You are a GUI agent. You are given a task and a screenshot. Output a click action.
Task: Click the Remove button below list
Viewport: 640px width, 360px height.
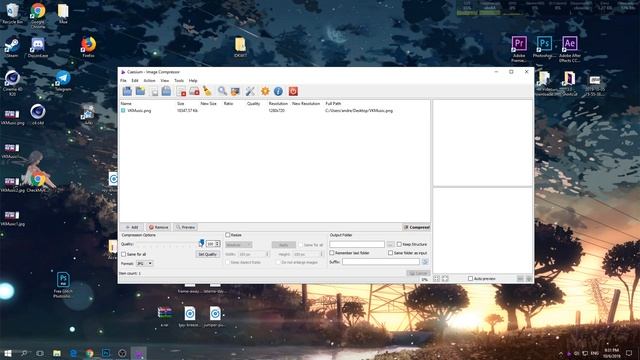click(x=158, y=227)
